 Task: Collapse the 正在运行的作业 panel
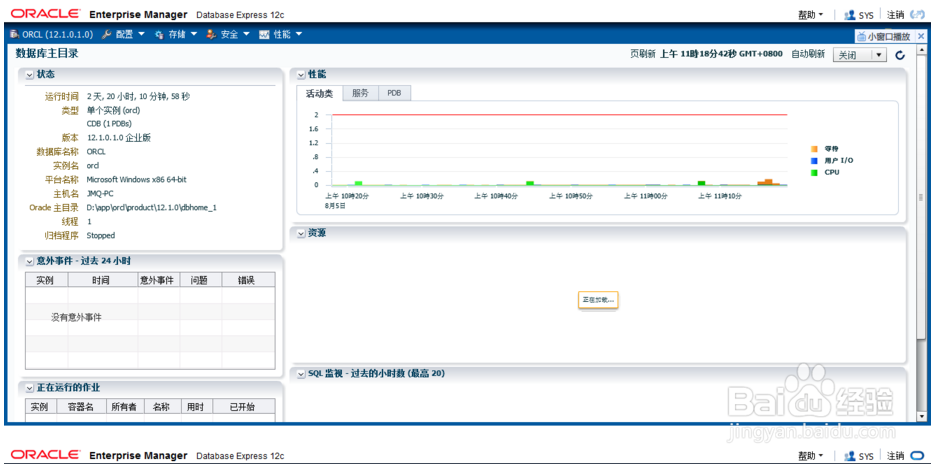click(30, 388)
